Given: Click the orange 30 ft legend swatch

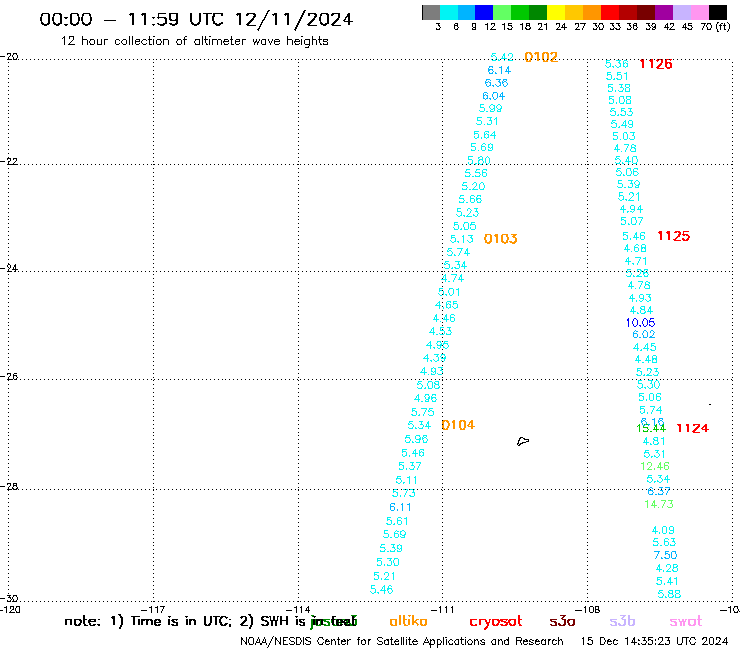Looking at the screenshot, I should 592,12.
